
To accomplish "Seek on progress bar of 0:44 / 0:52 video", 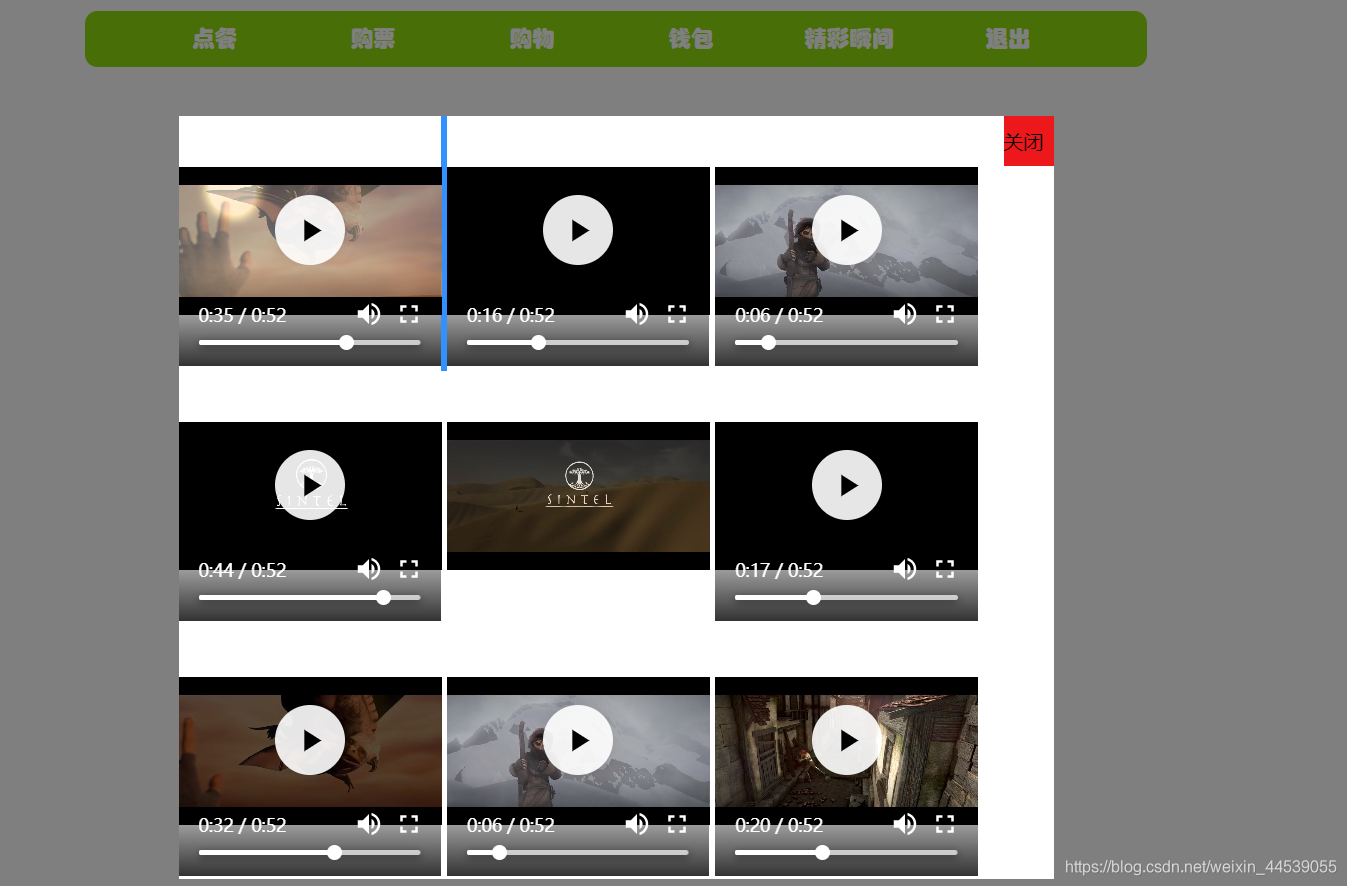I will point(310,598).
